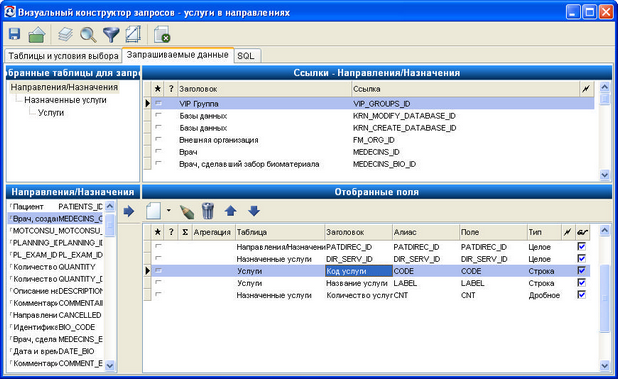Click the pin column header in links grid

(x=586, y=89)
